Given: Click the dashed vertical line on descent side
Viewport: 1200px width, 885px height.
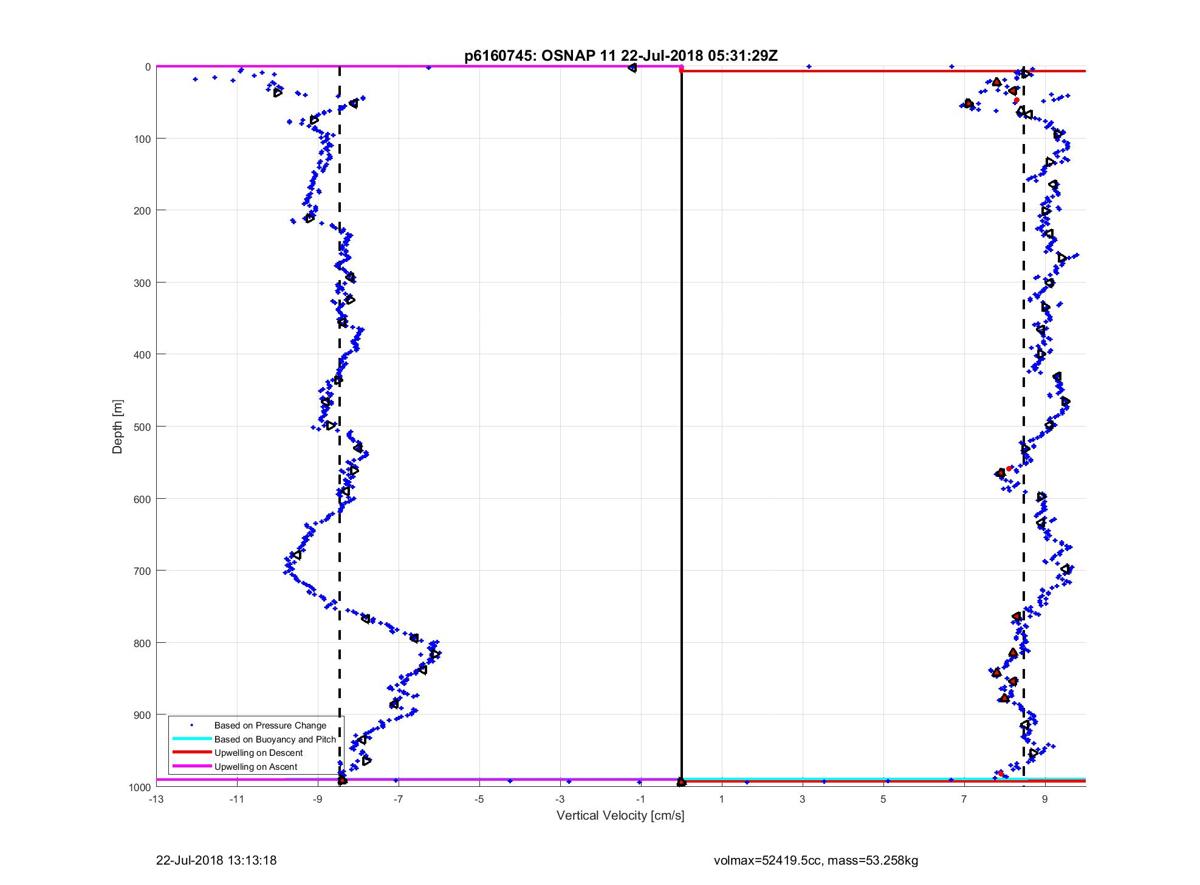Looking at the screenshot, I should coord(1024,426).
